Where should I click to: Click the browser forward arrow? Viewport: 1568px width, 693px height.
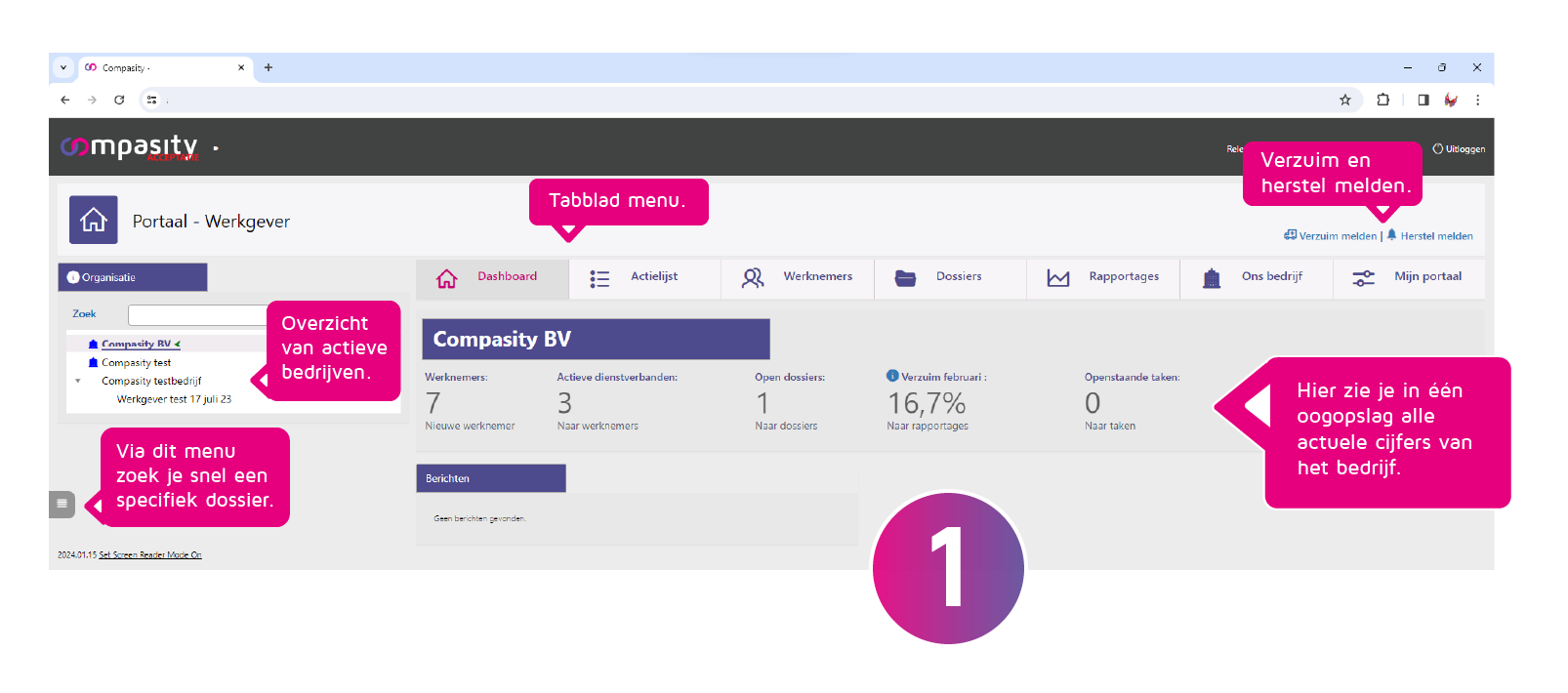92,100
